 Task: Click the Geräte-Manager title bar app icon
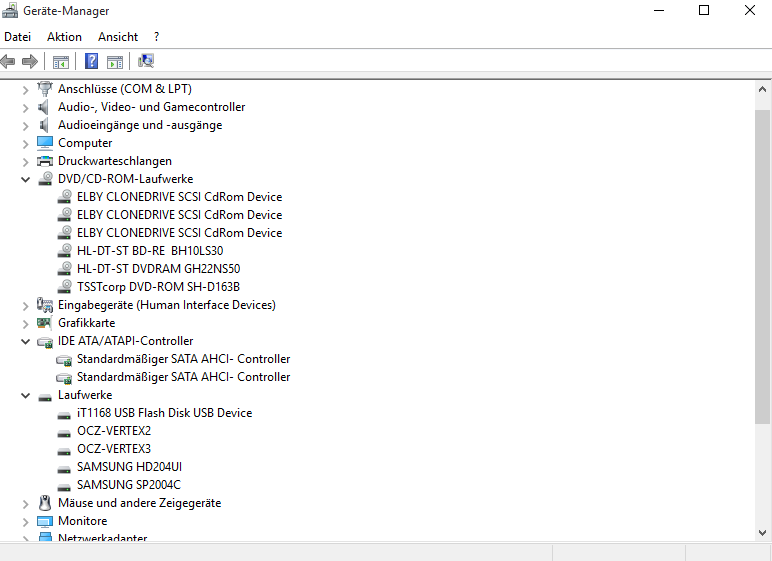point(10,10)
